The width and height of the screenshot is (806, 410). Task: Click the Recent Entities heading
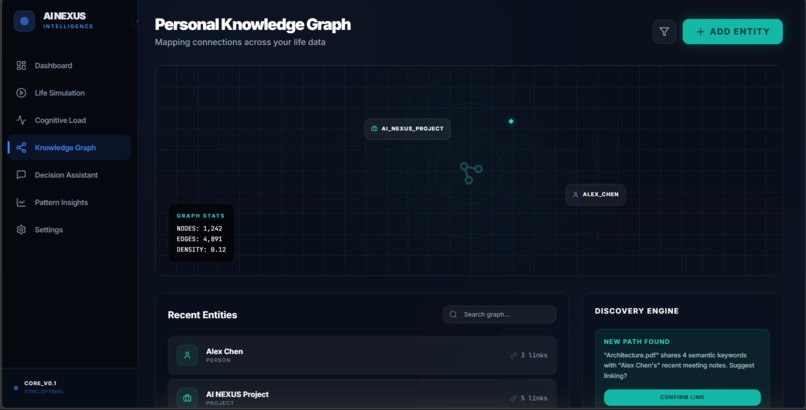pos(203,315)
